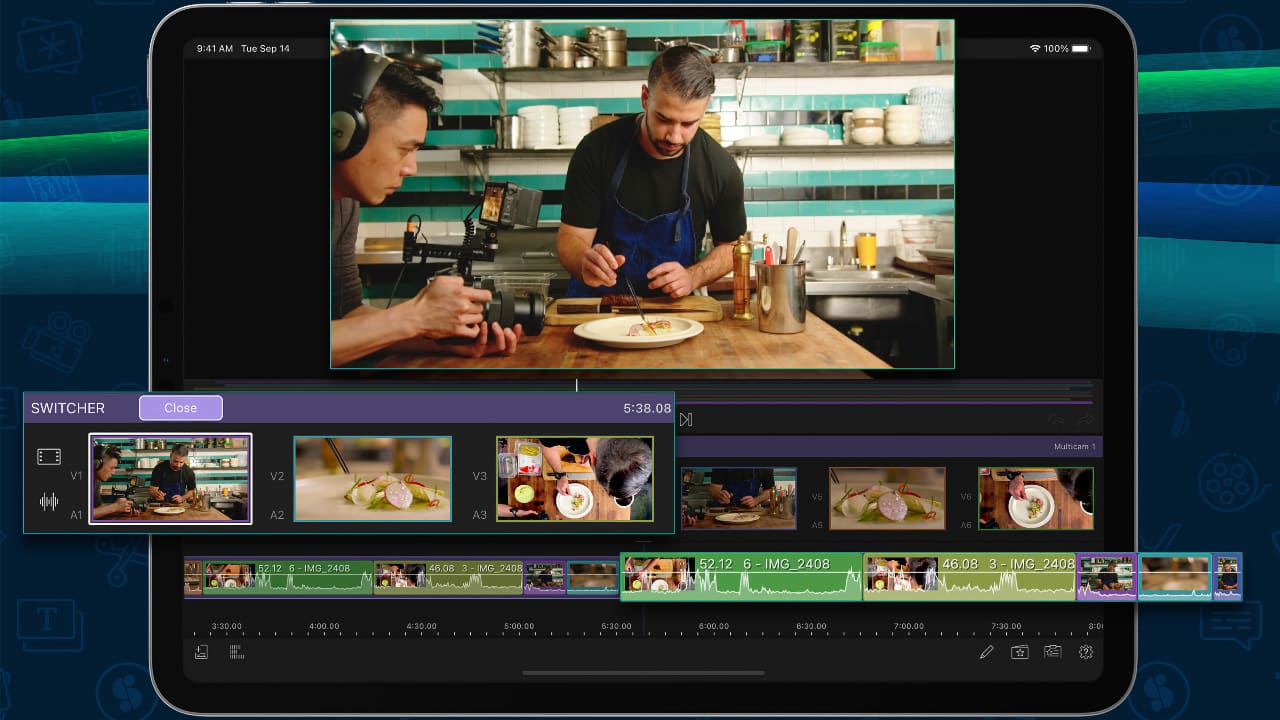1280x720 pixels.
Task: Close the Switcher panel
Action: click(180, 408)
